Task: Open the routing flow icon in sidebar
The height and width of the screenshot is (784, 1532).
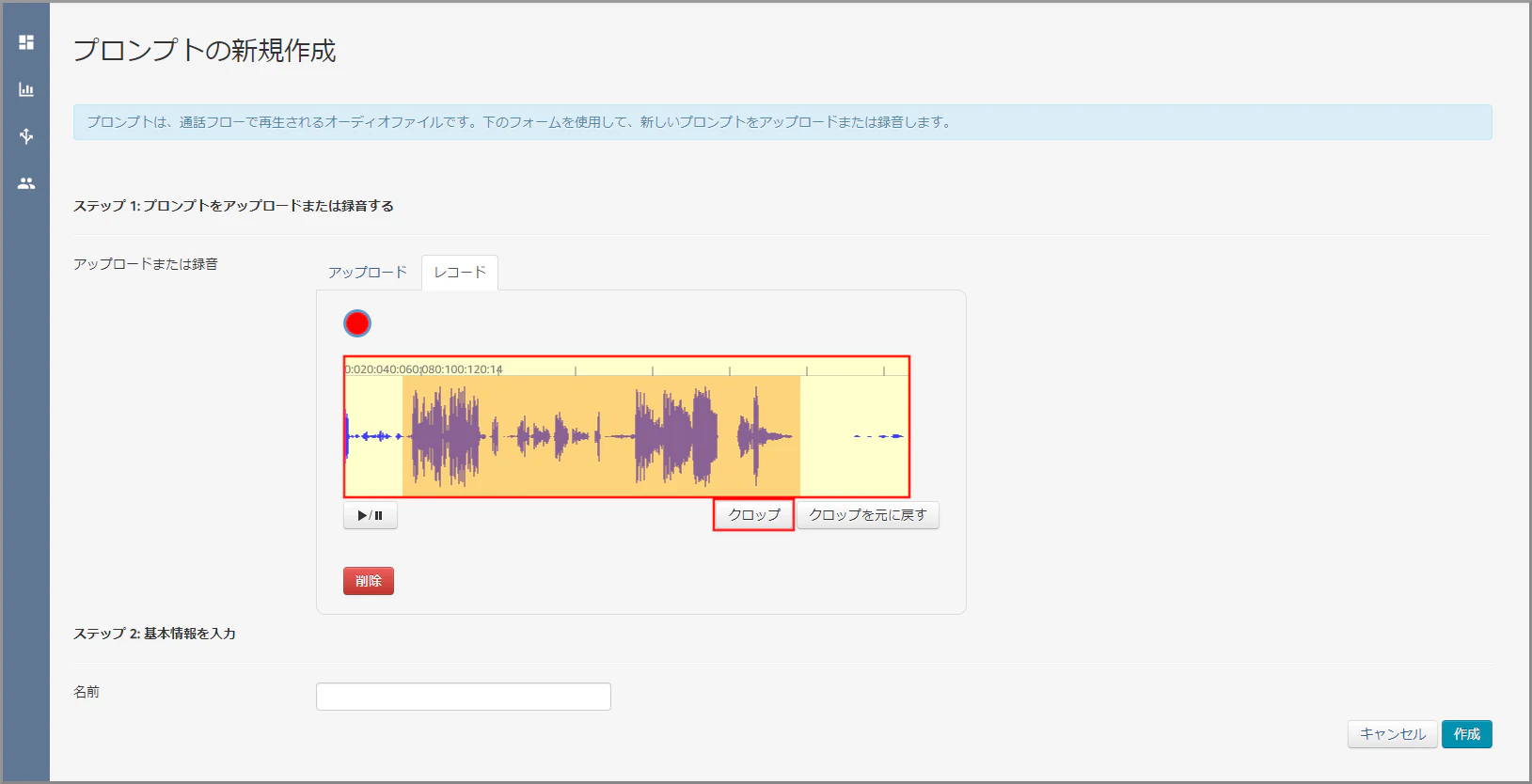Action: point(26,136)
